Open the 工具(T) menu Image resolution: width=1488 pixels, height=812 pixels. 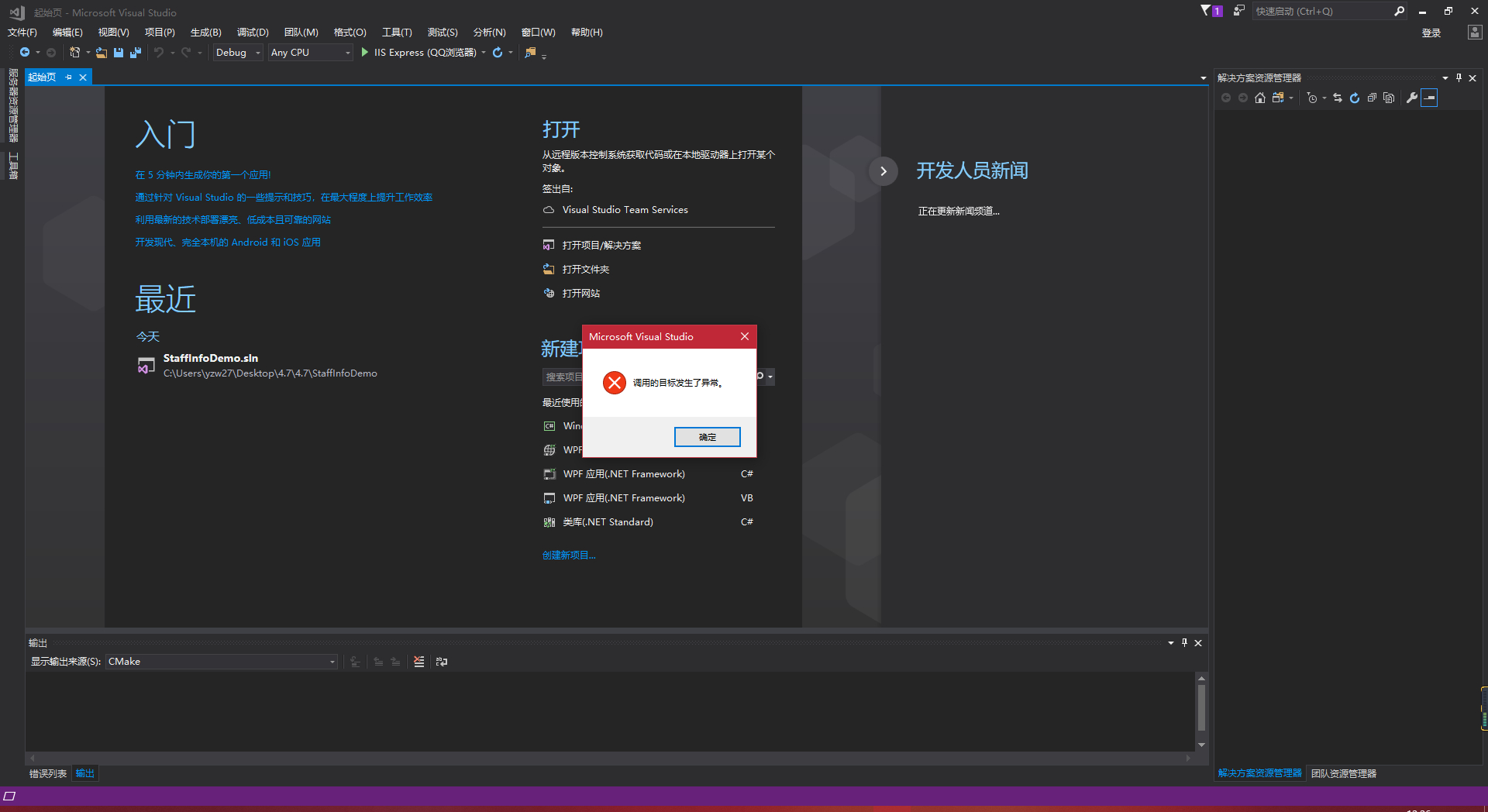click(x=397, y=32)
